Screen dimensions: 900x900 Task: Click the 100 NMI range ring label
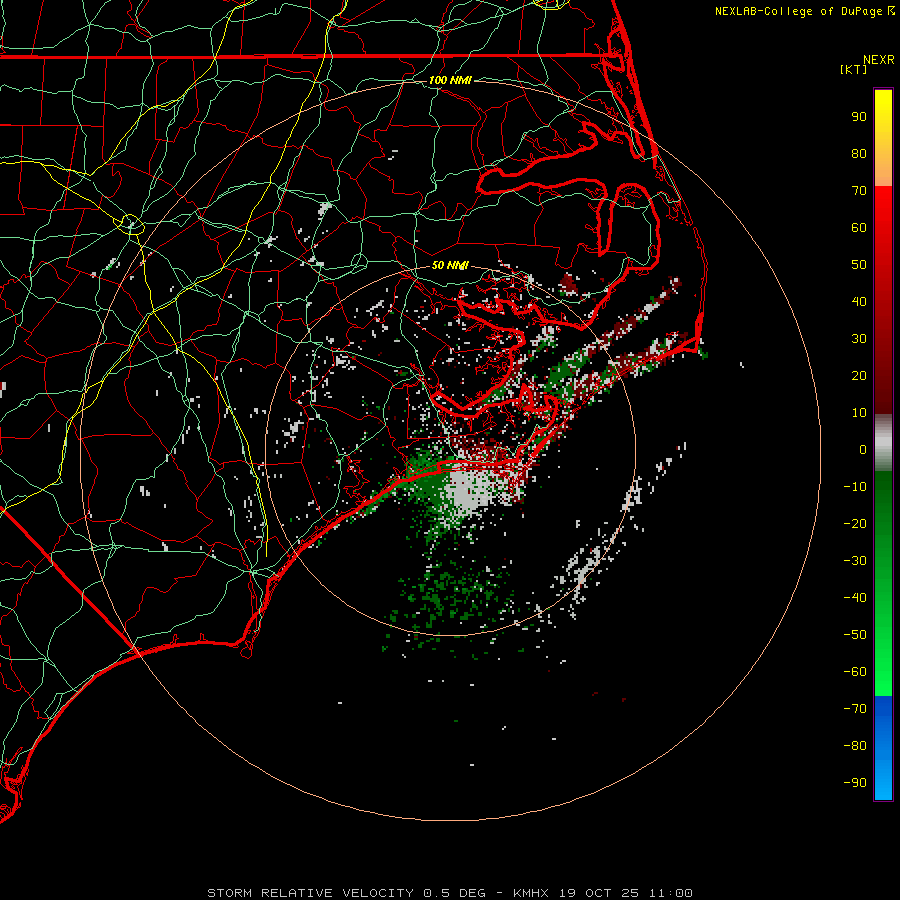point(450,80)
